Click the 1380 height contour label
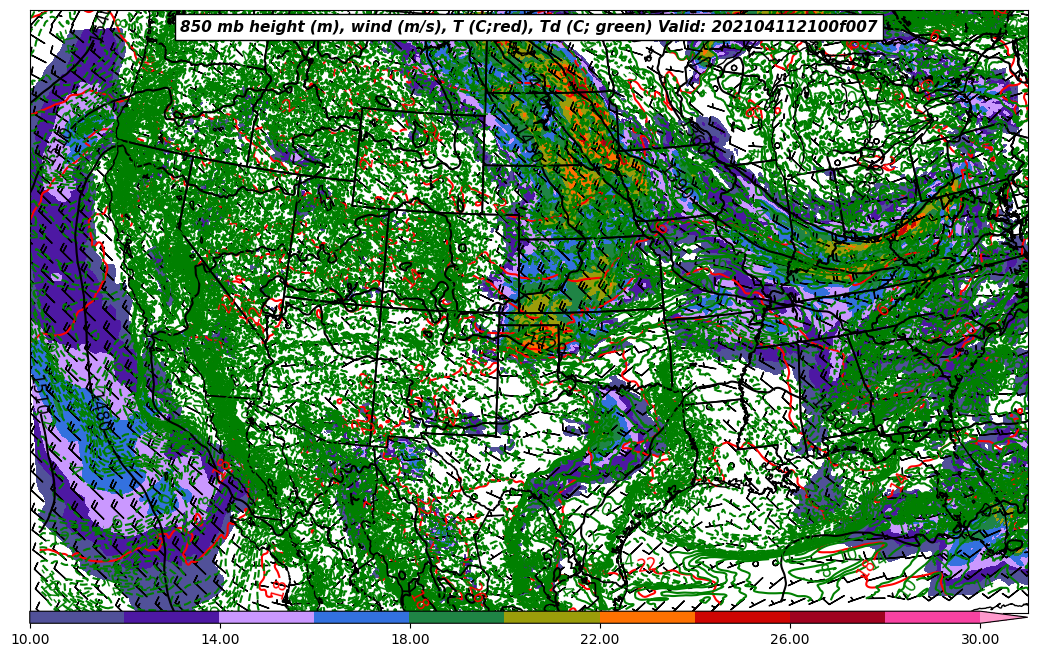Image resolution: width=1037 pixels, height=657 pixels. (x=102, y=414)
